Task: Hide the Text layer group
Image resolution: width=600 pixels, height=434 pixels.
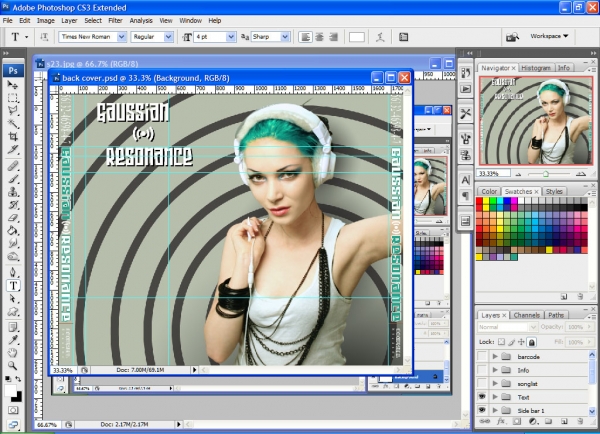Action: pyautogui.click(x=482, y=397)
